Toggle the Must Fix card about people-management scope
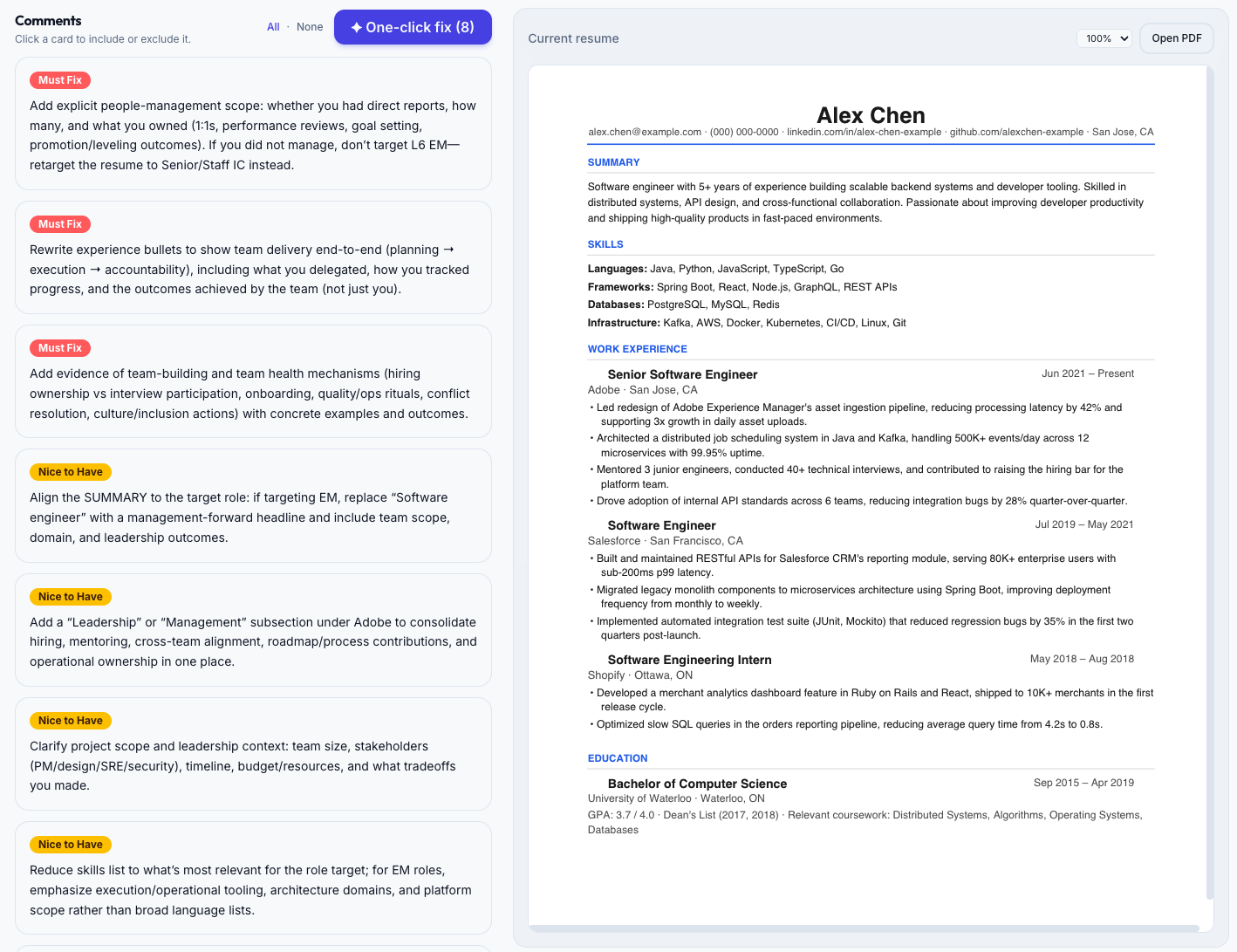The width and height of the screenshot is (1237, 952). tap(253, 124)
